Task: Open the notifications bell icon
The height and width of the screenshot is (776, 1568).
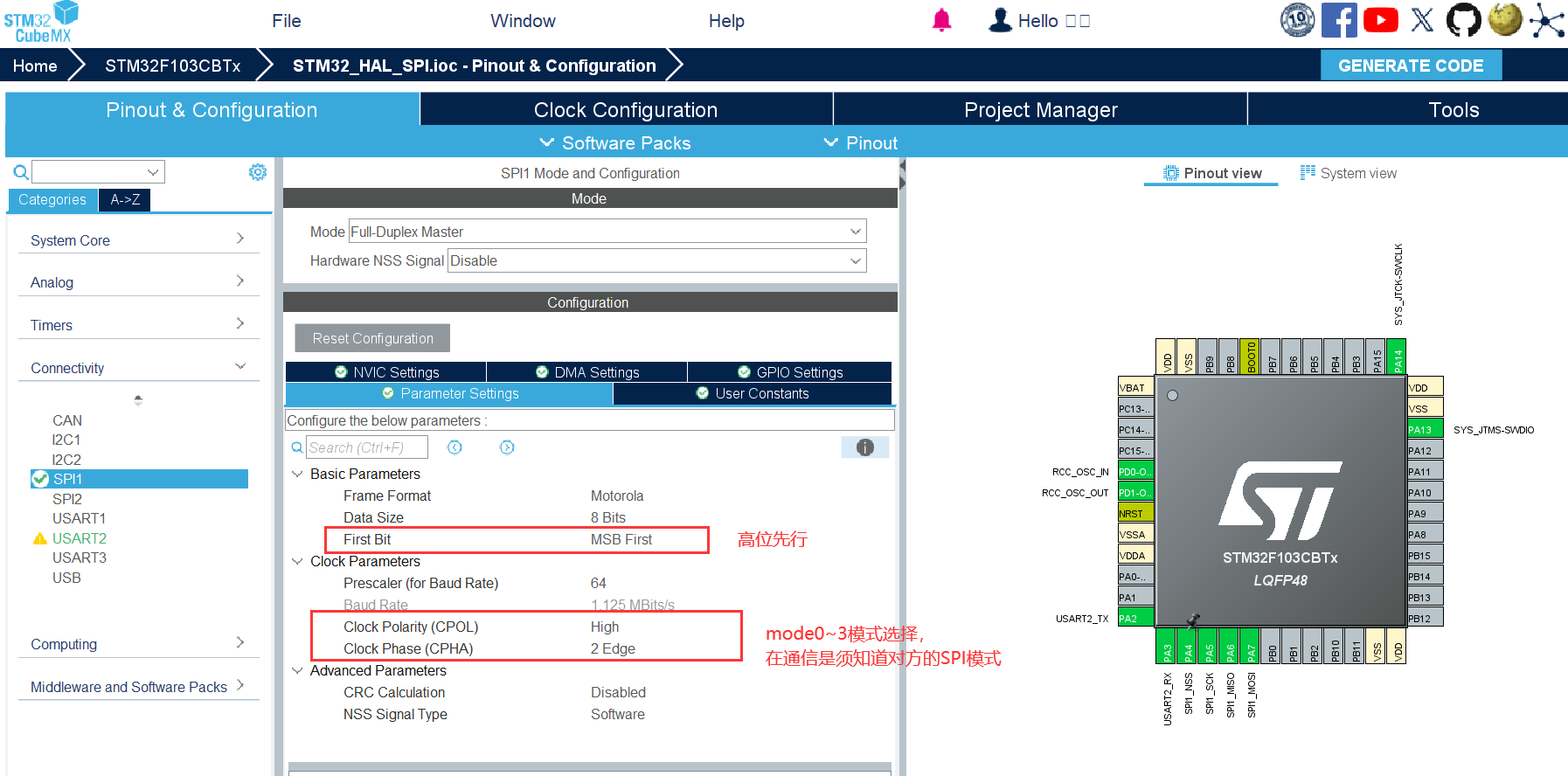Action: [x=941, y=20]
